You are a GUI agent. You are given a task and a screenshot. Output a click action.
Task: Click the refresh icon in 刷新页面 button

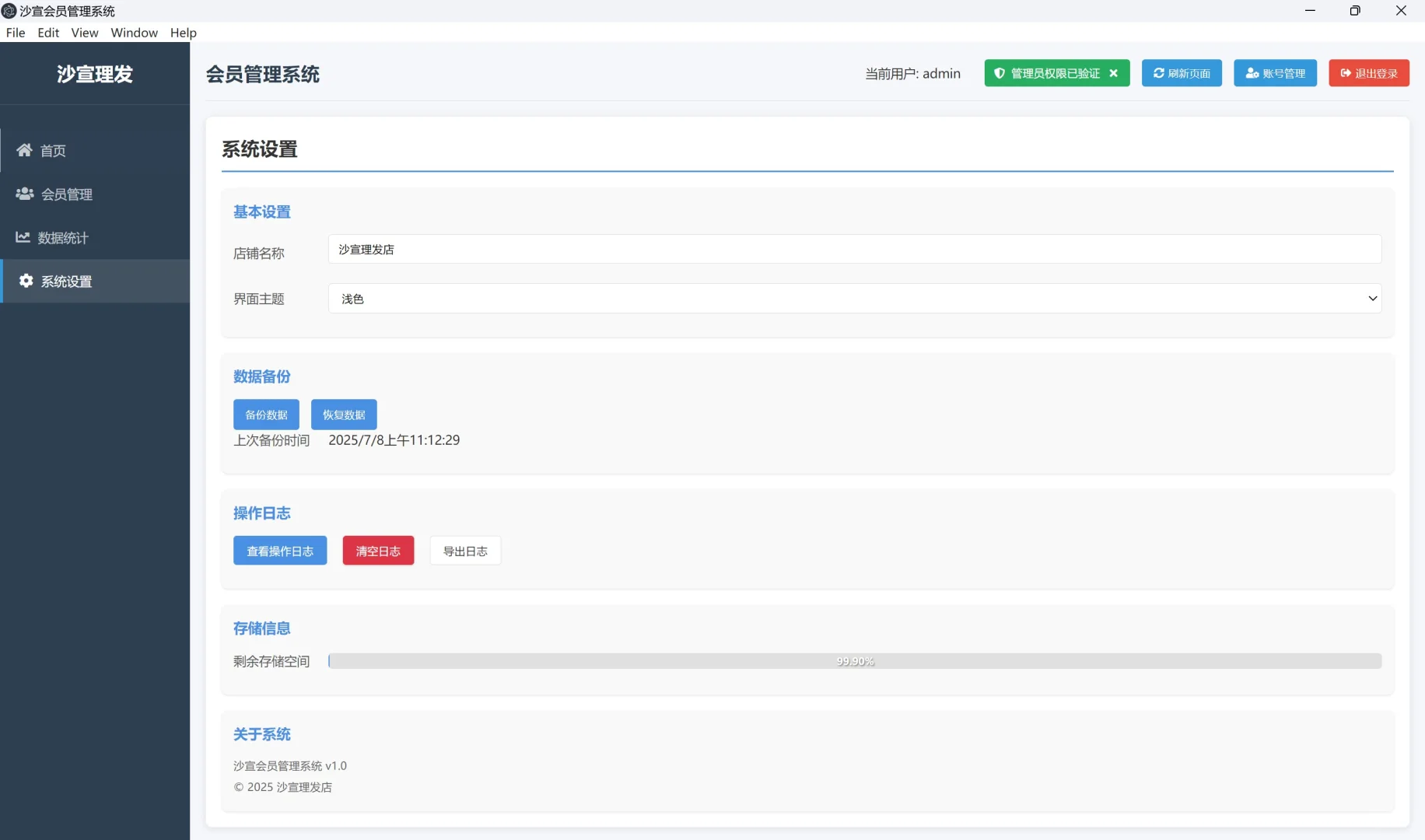(x=1159, y=73)
